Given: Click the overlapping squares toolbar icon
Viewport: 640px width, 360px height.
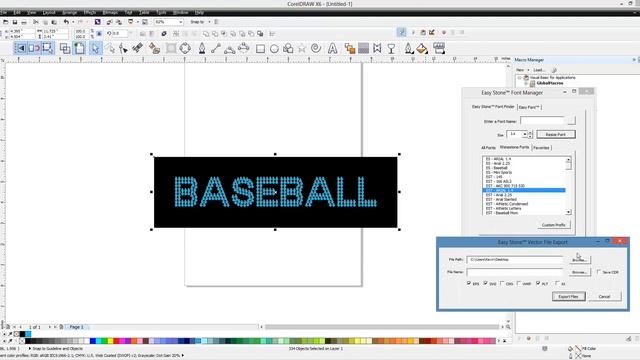Looking at the screenshot, I should click(x=65, y=49).
